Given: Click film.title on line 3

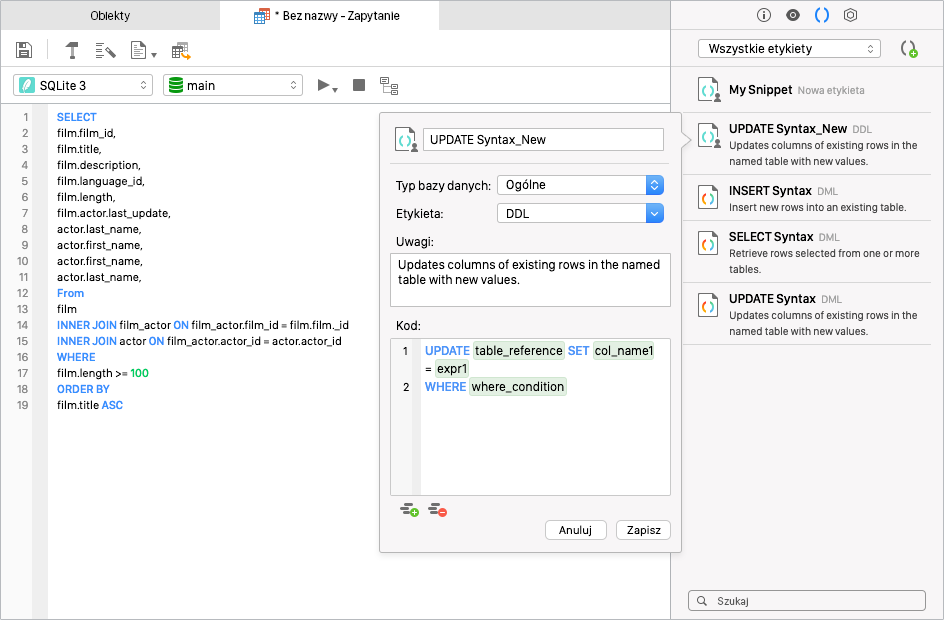Looking at the screenshot, I should (79, 149).
